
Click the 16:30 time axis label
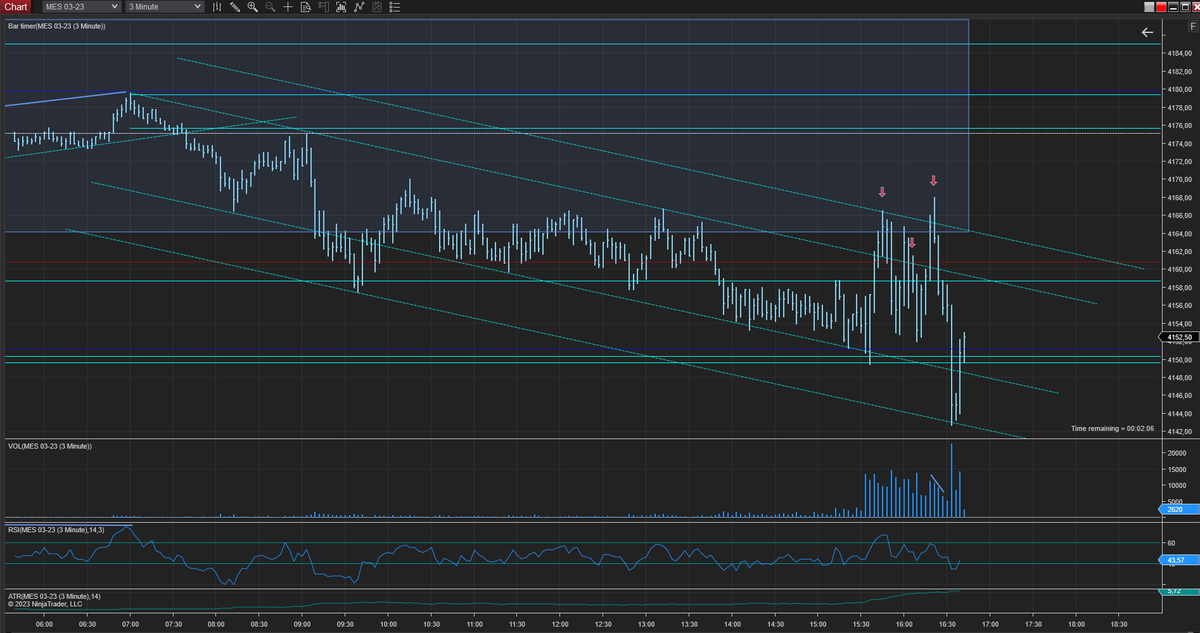945,624
